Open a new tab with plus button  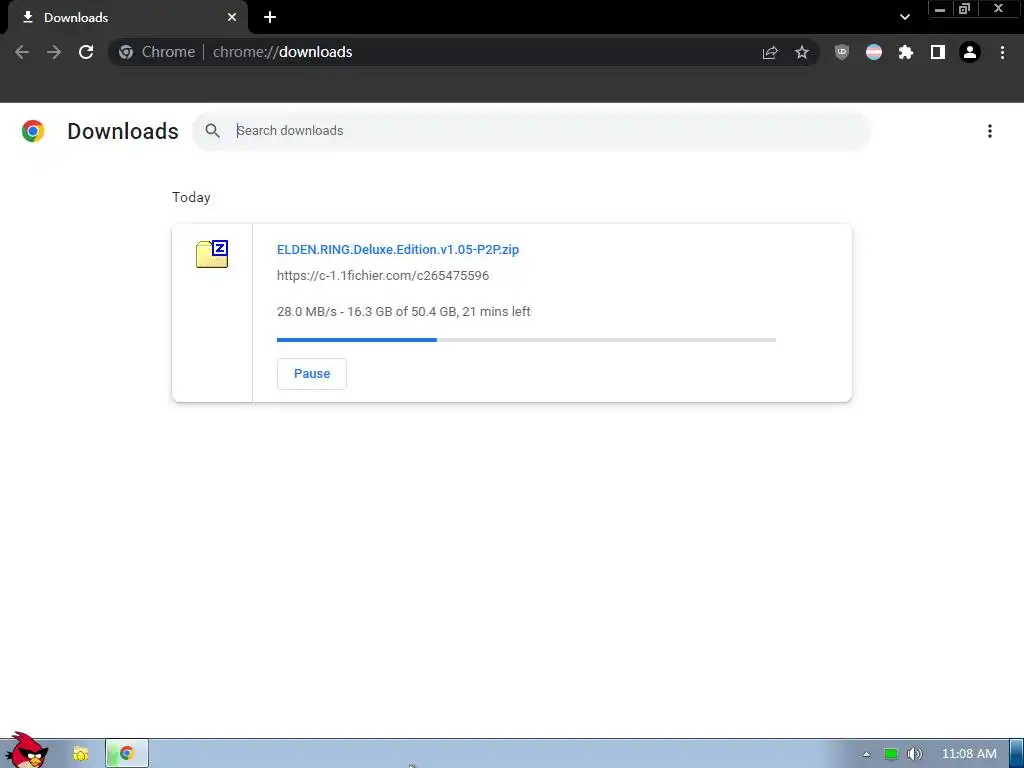coord(270,18)
